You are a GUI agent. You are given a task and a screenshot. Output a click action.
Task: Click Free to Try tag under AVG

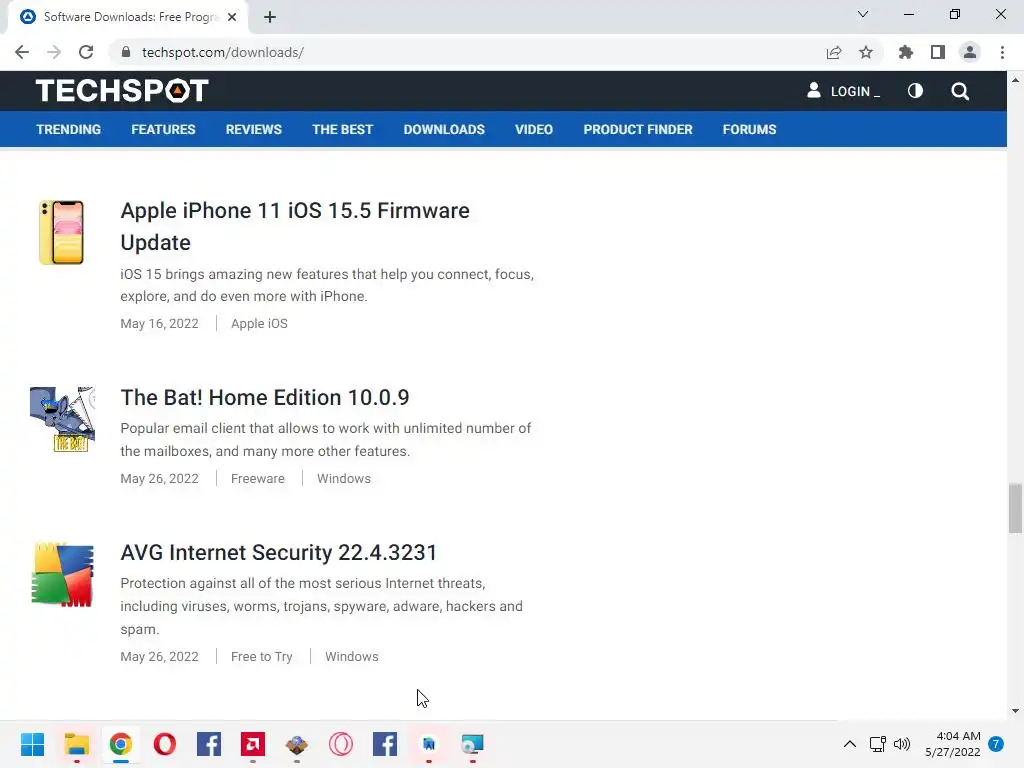[261, 656]
